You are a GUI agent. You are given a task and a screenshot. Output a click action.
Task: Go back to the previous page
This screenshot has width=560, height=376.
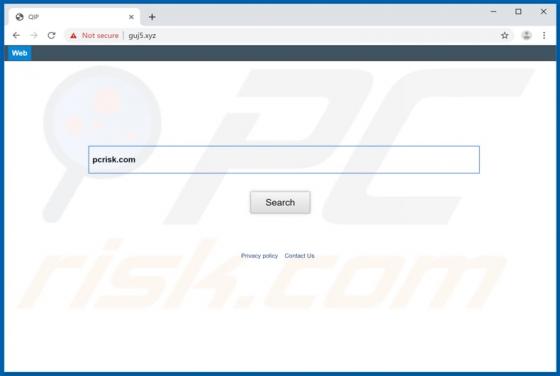[x=16, y=35]
